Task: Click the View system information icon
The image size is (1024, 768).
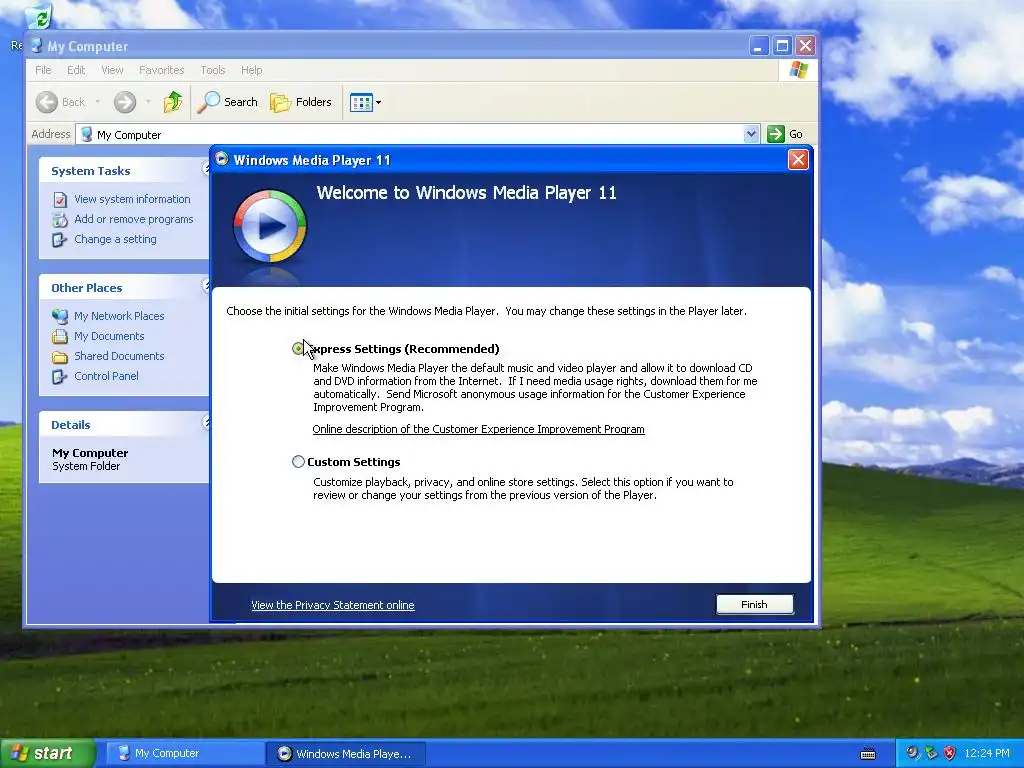Action: pyautogui.click(x=59, y=199)
